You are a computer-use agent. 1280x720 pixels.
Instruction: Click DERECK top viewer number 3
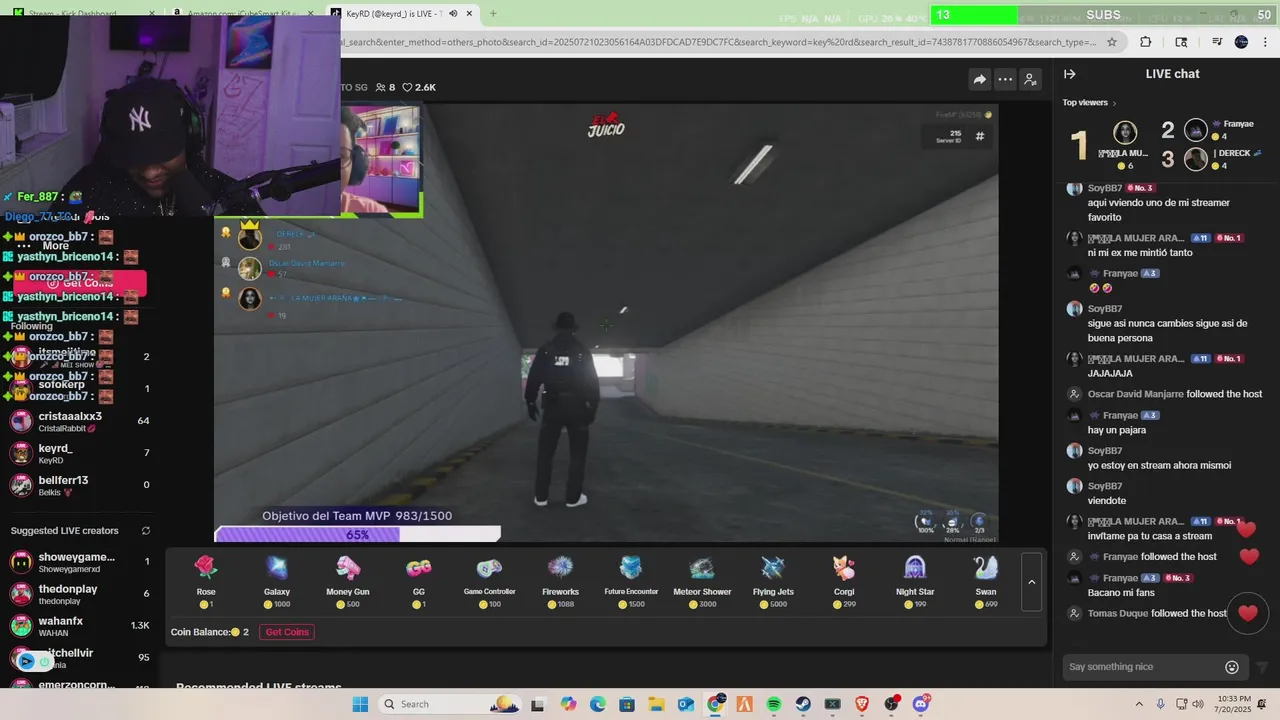(x=1211, y=159)
